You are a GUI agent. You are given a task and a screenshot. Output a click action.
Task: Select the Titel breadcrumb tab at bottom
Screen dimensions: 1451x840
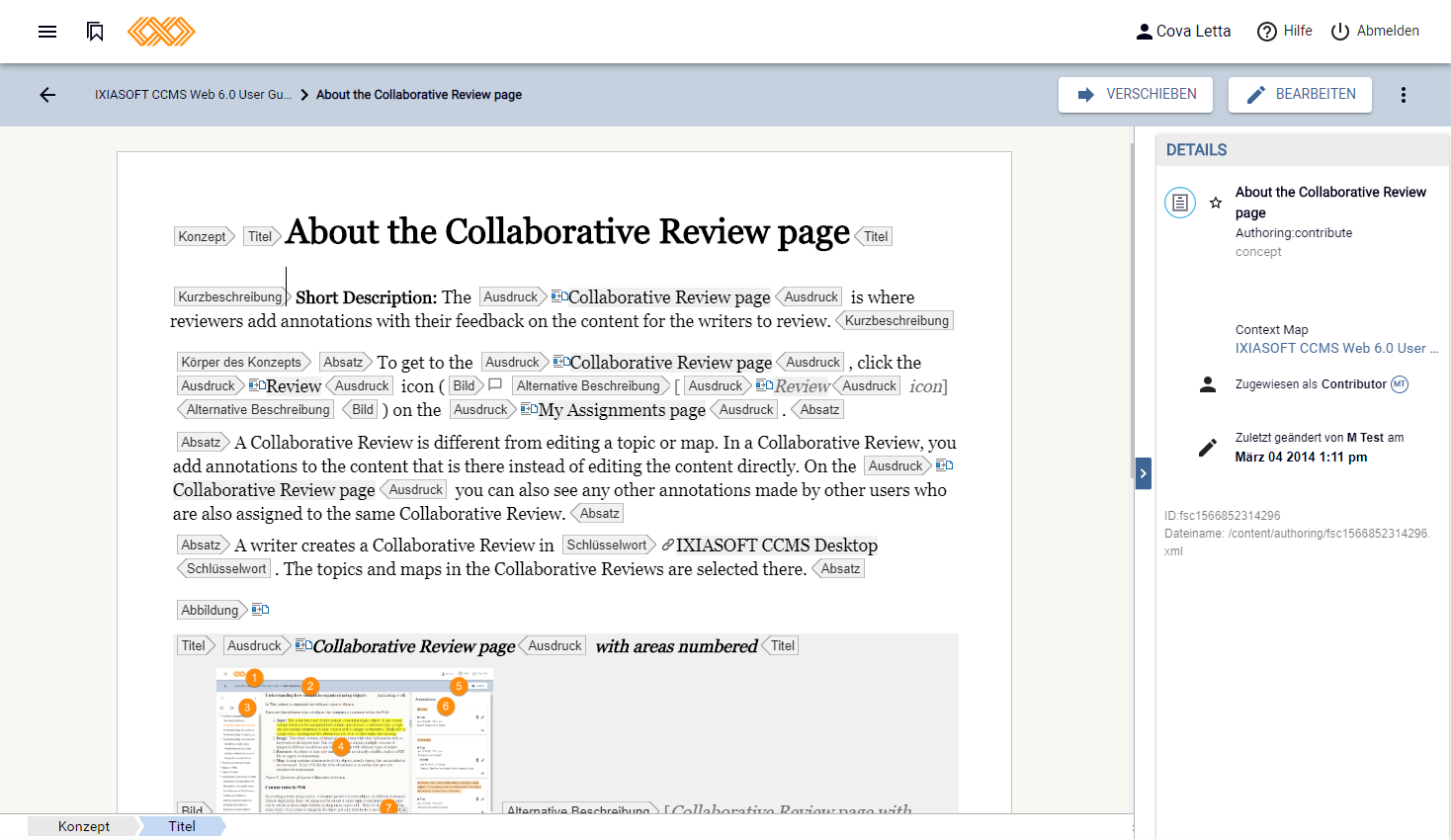(182, 826)
